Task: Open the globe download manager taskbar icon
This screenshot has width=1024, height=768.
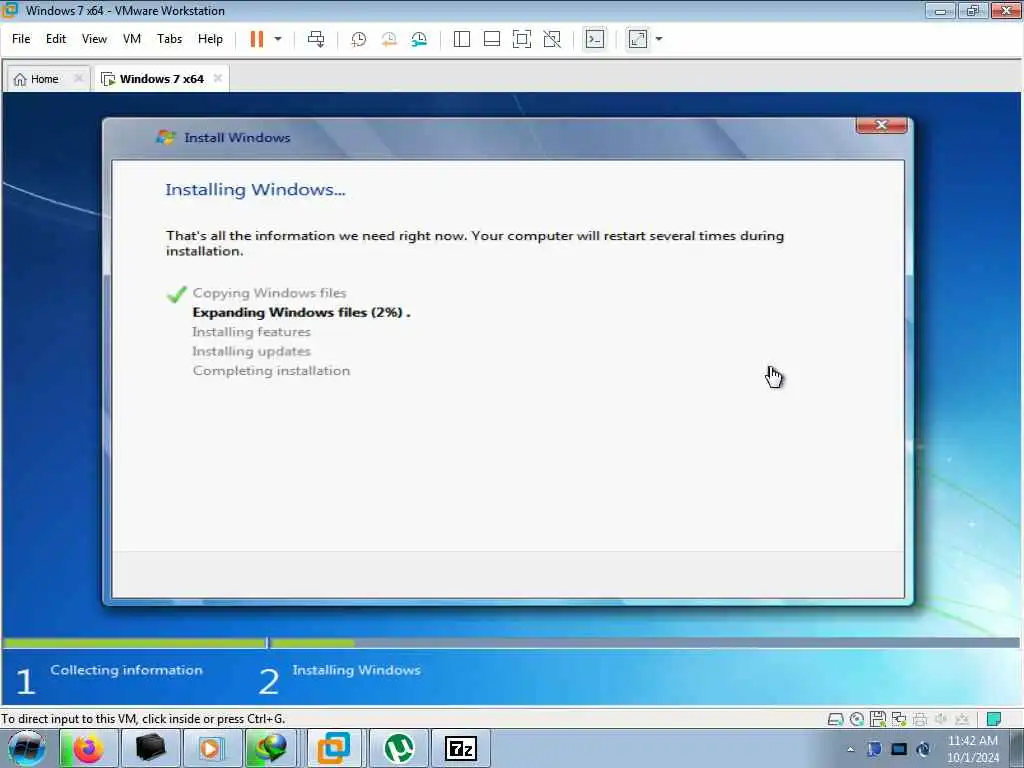Action: pos(271,748)
